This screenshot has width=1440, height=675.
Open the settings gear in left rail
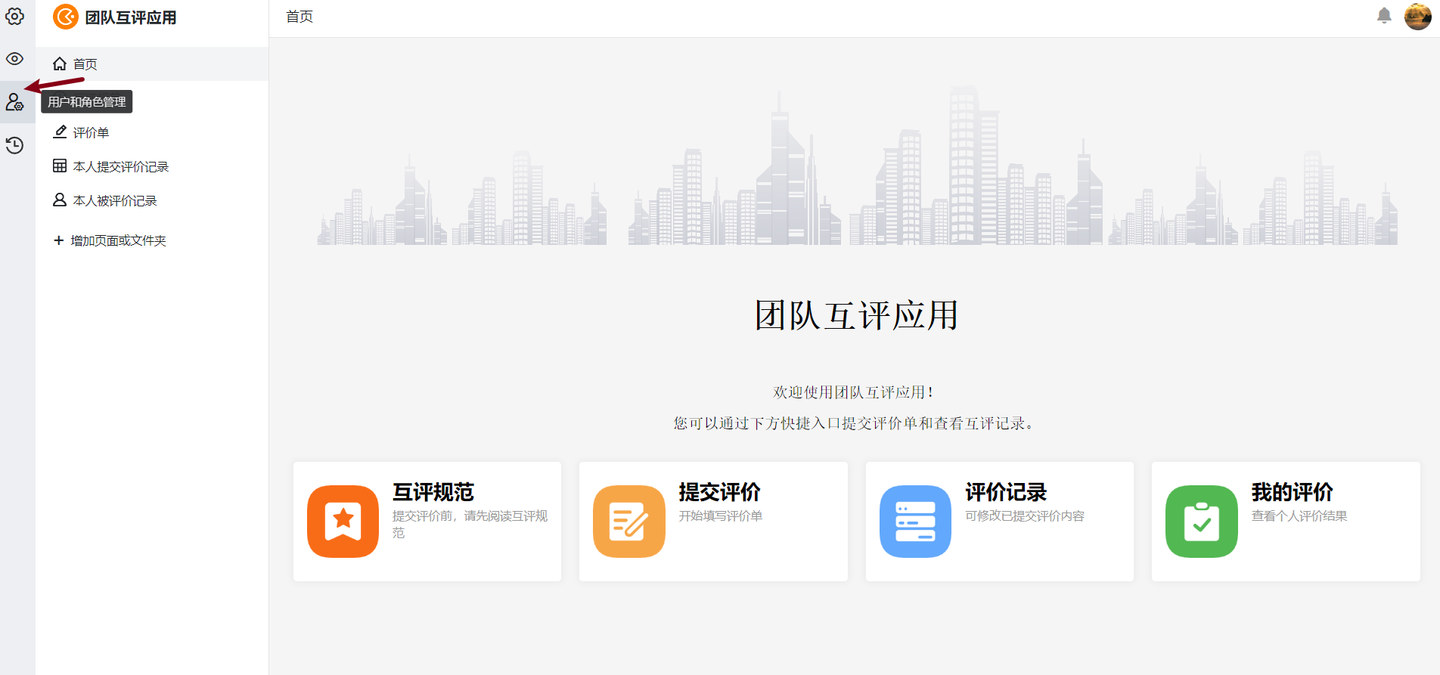(14, 17)
